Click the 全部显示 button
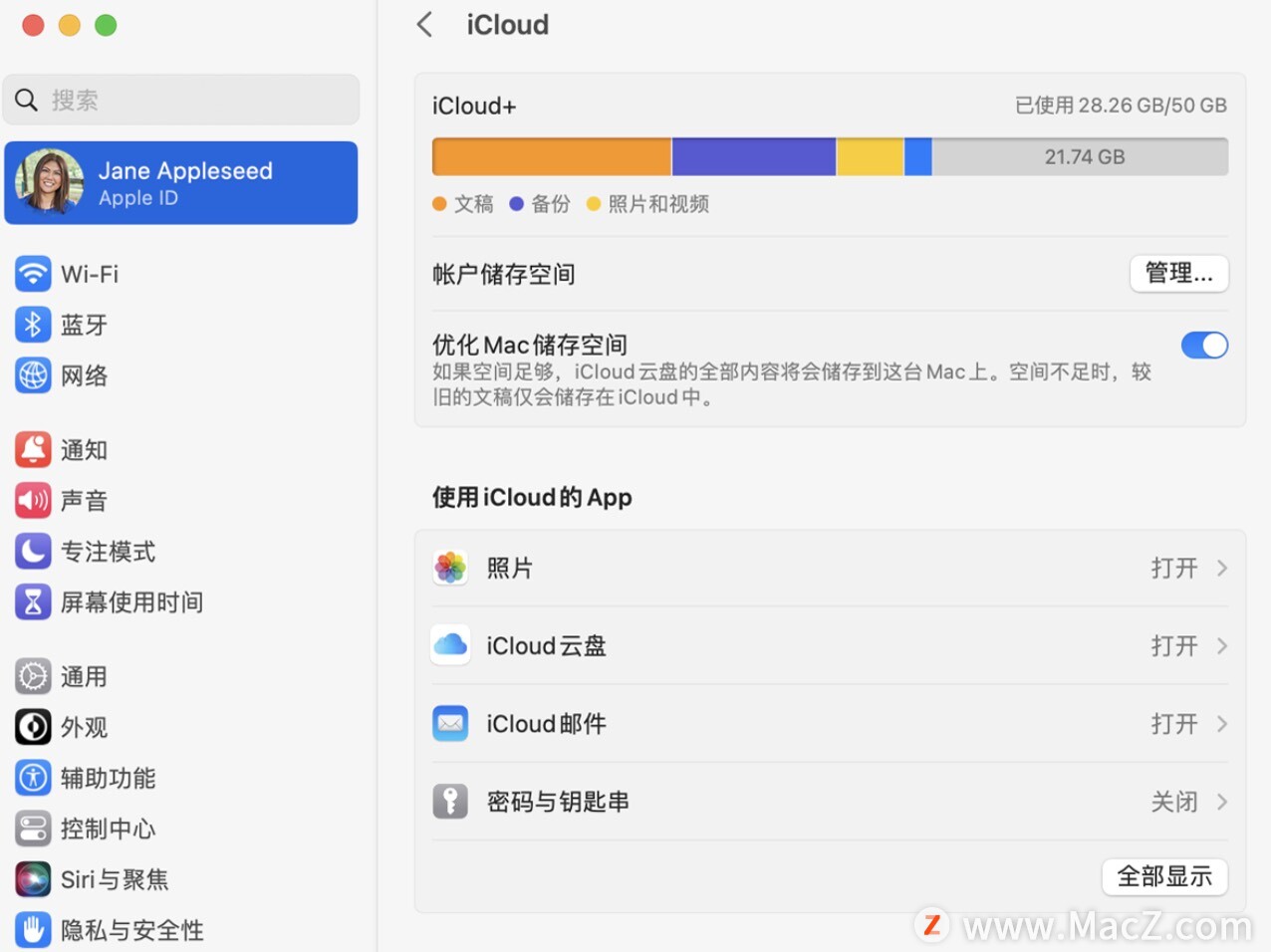Screen dimensions: 1271x952 (x=1164, y=876)
